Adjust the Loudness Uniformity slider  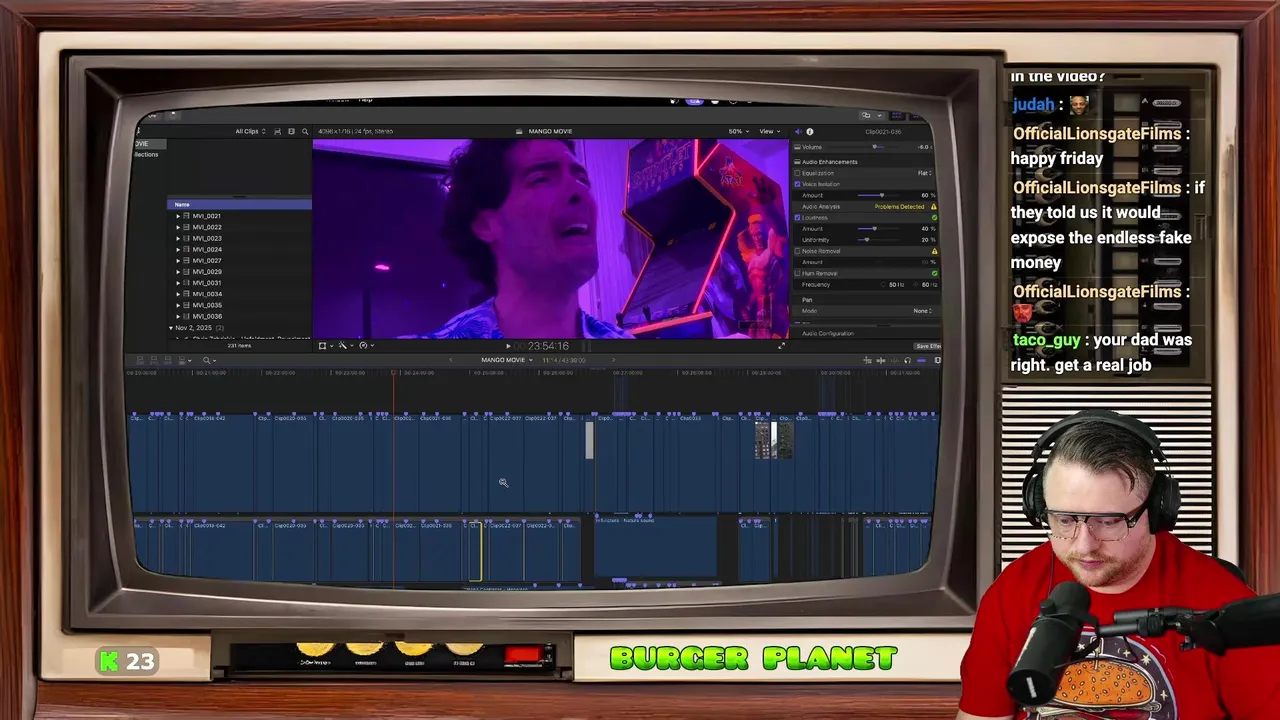point(866,240)
